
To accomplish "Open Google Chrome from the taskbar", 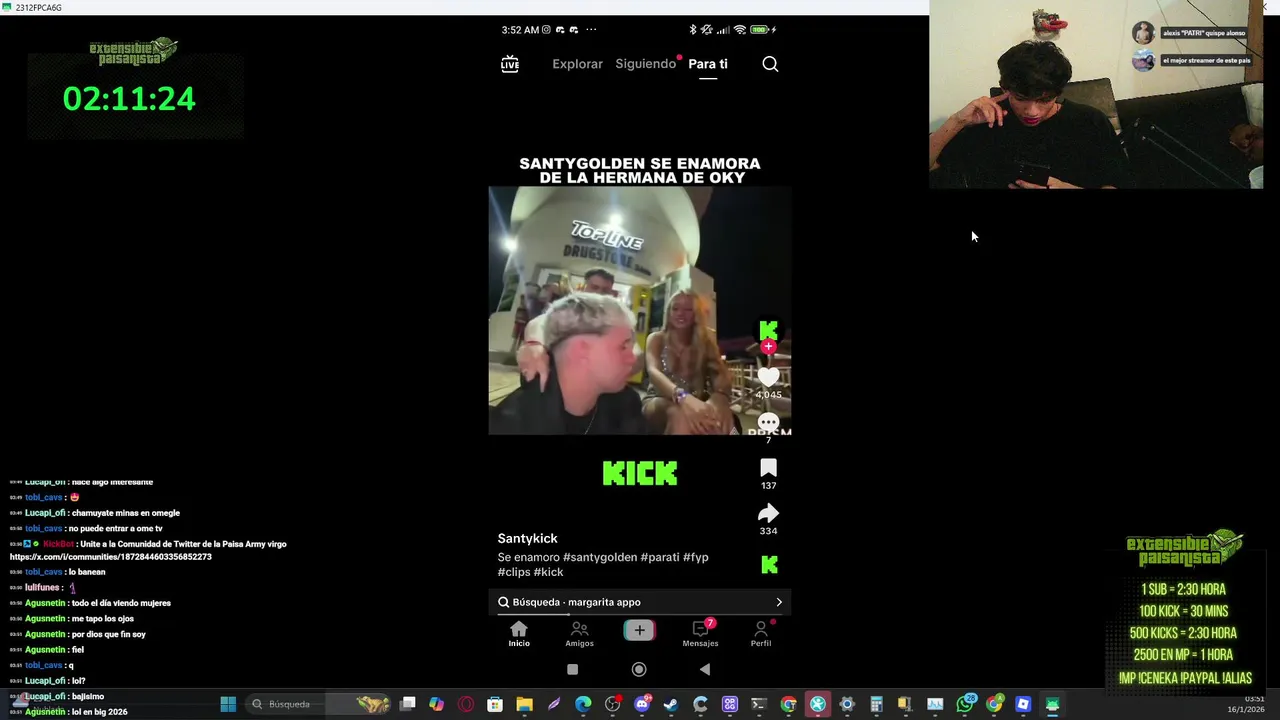I will coord(788,704).
